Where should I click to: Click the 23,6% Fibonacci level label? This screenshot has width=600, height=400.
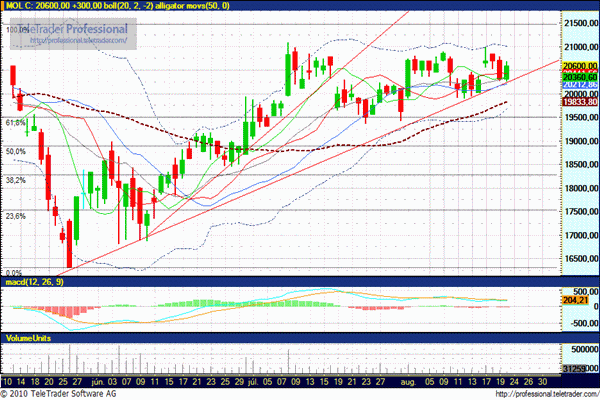point(16,216)
